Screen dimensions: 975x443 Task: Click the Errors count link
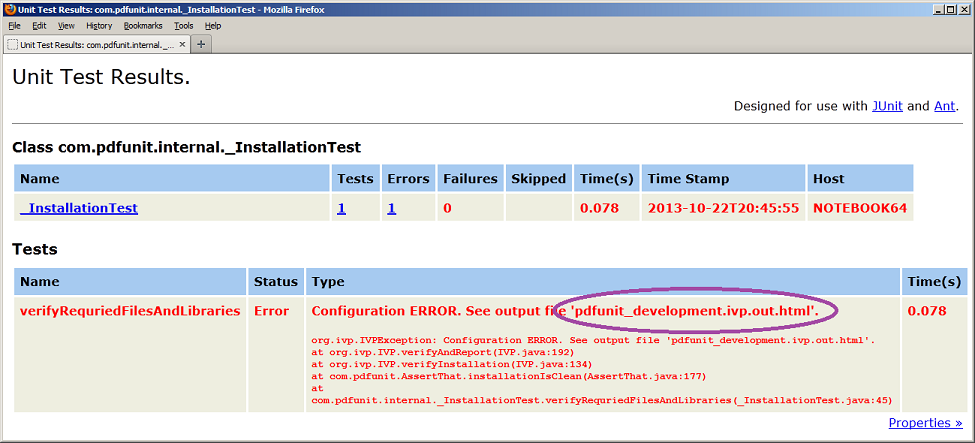392,208
